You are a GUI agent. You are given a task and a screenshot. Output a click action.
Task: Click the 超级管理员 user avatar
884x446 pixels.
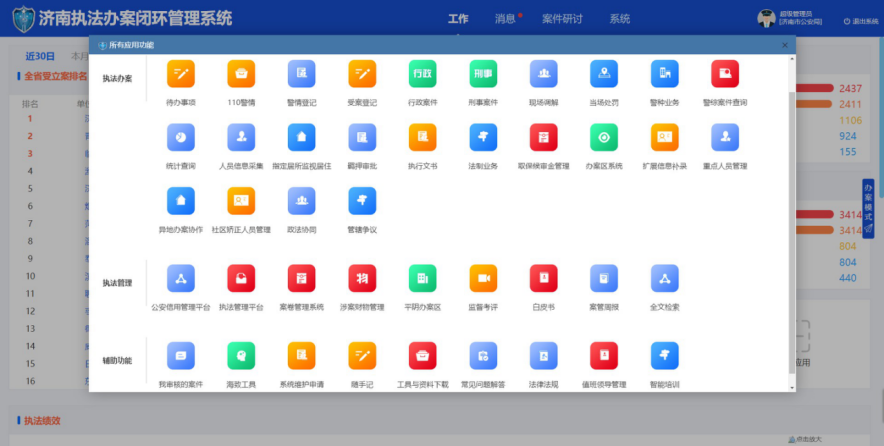point(766,18)
